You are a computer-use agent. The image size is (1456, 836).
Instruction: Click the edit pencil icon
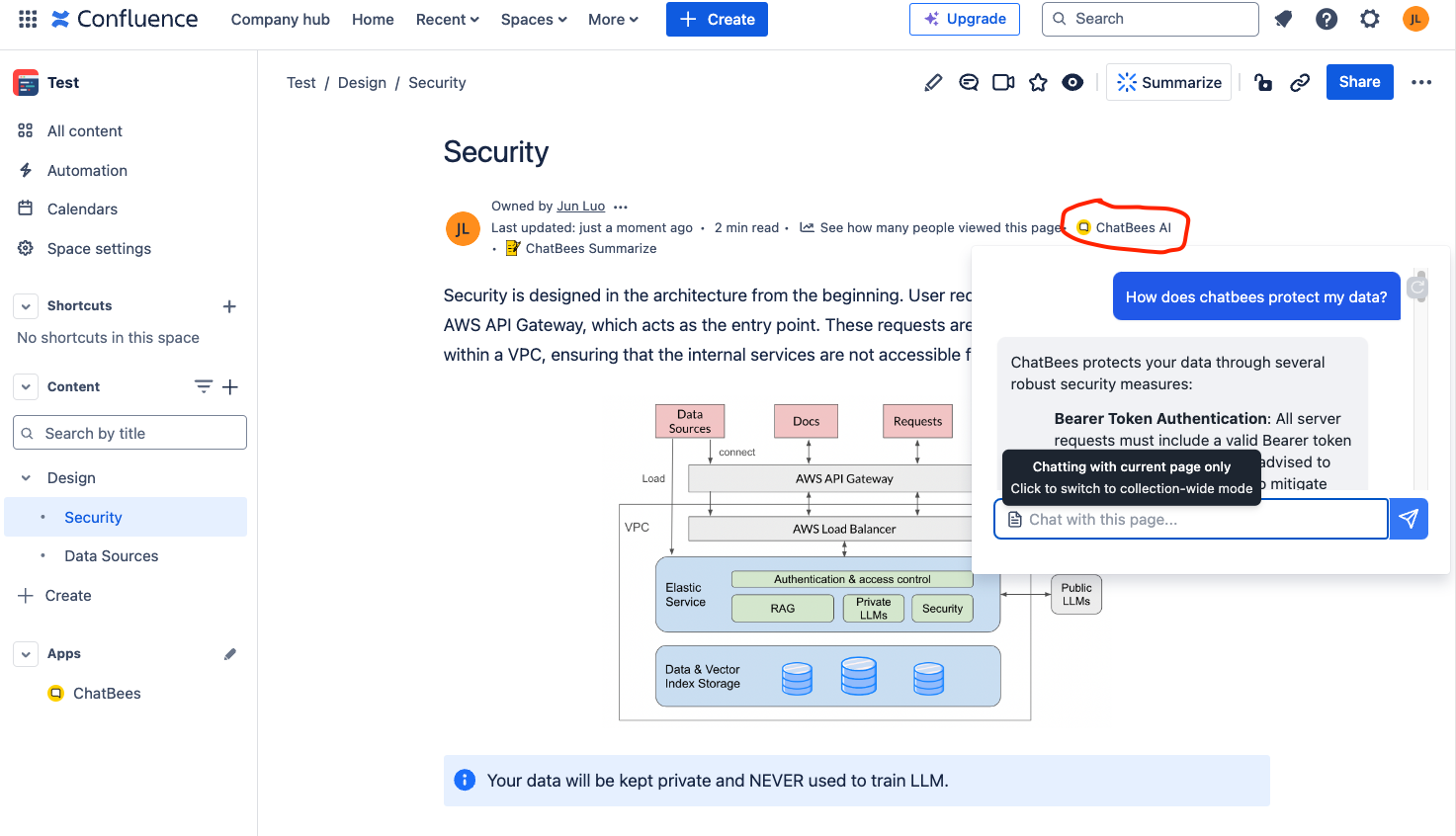coord(932,83)
